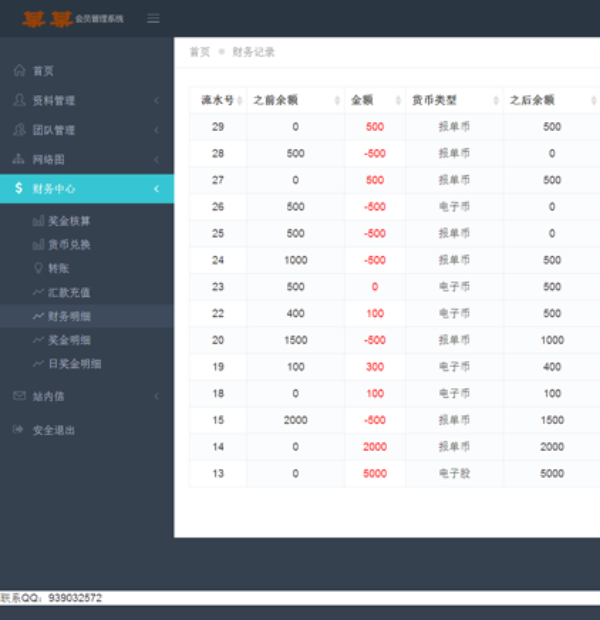Screen dimensions: 600x620
Task: Click the 联系QQ 939032572 text
Action: [51, 597]
